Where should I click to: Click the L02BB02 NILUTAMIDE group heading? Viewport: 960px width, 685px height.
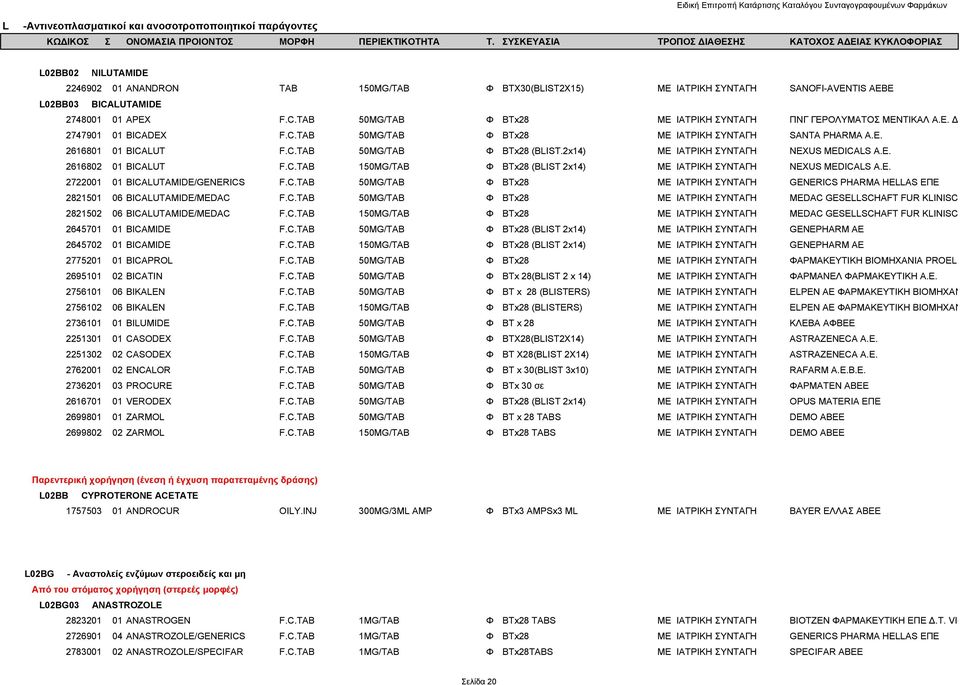(x=94, y=73)
